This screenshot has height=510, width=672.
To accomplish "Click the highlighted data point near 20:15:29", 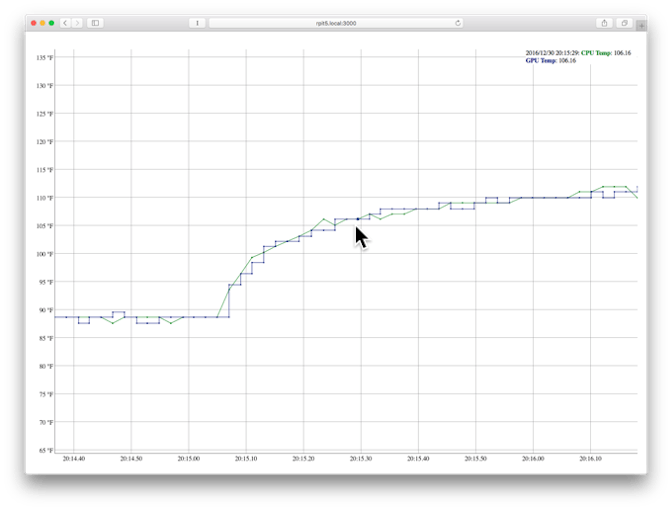I will click(358, 219).
